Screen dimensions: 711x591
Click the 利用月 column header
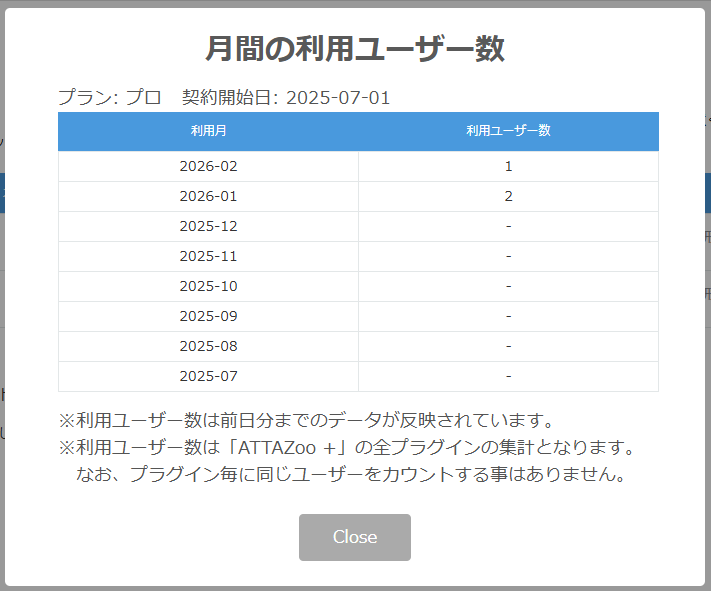tap(208, 131)
